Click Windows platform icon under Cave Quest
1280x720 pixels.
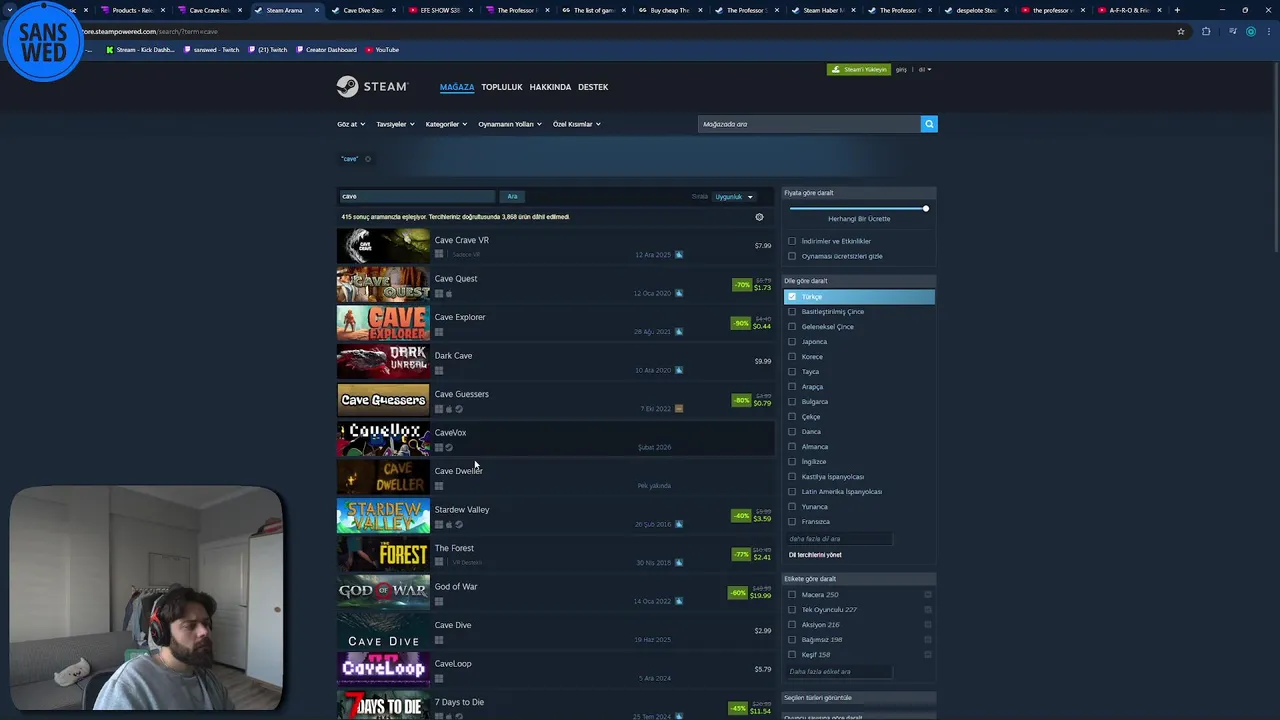pyautogui.click(x=439, y=294)
